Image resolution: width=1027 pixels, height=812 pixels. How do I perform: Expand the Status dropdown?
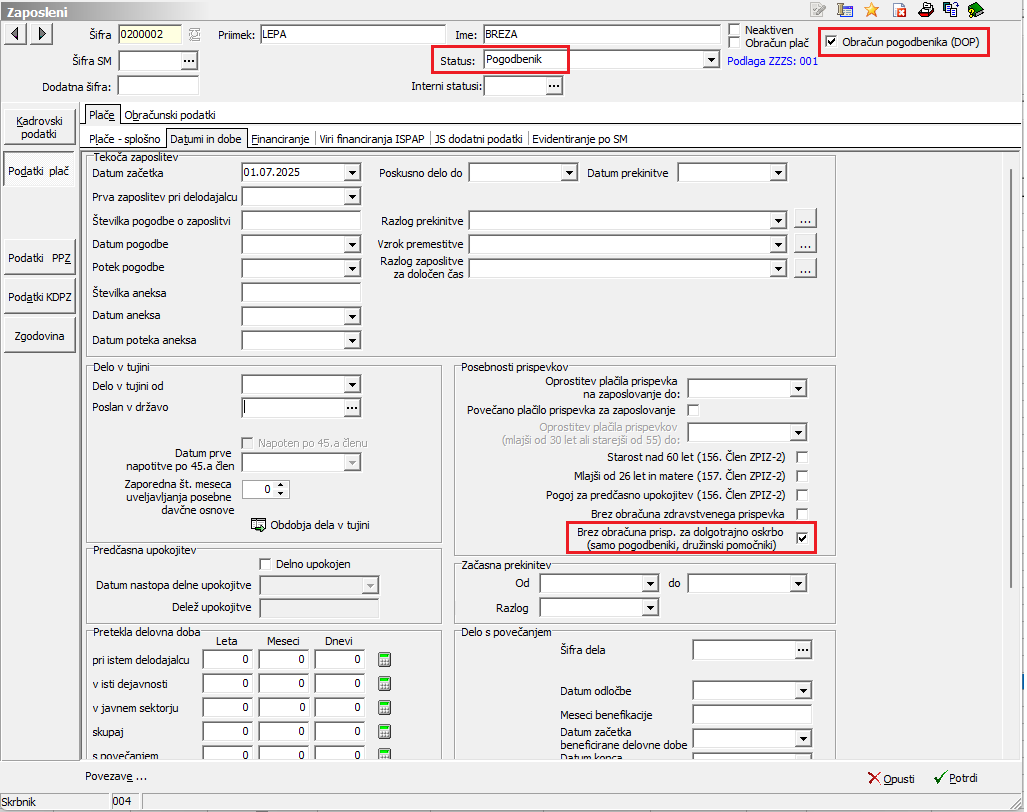click(711, 60)
